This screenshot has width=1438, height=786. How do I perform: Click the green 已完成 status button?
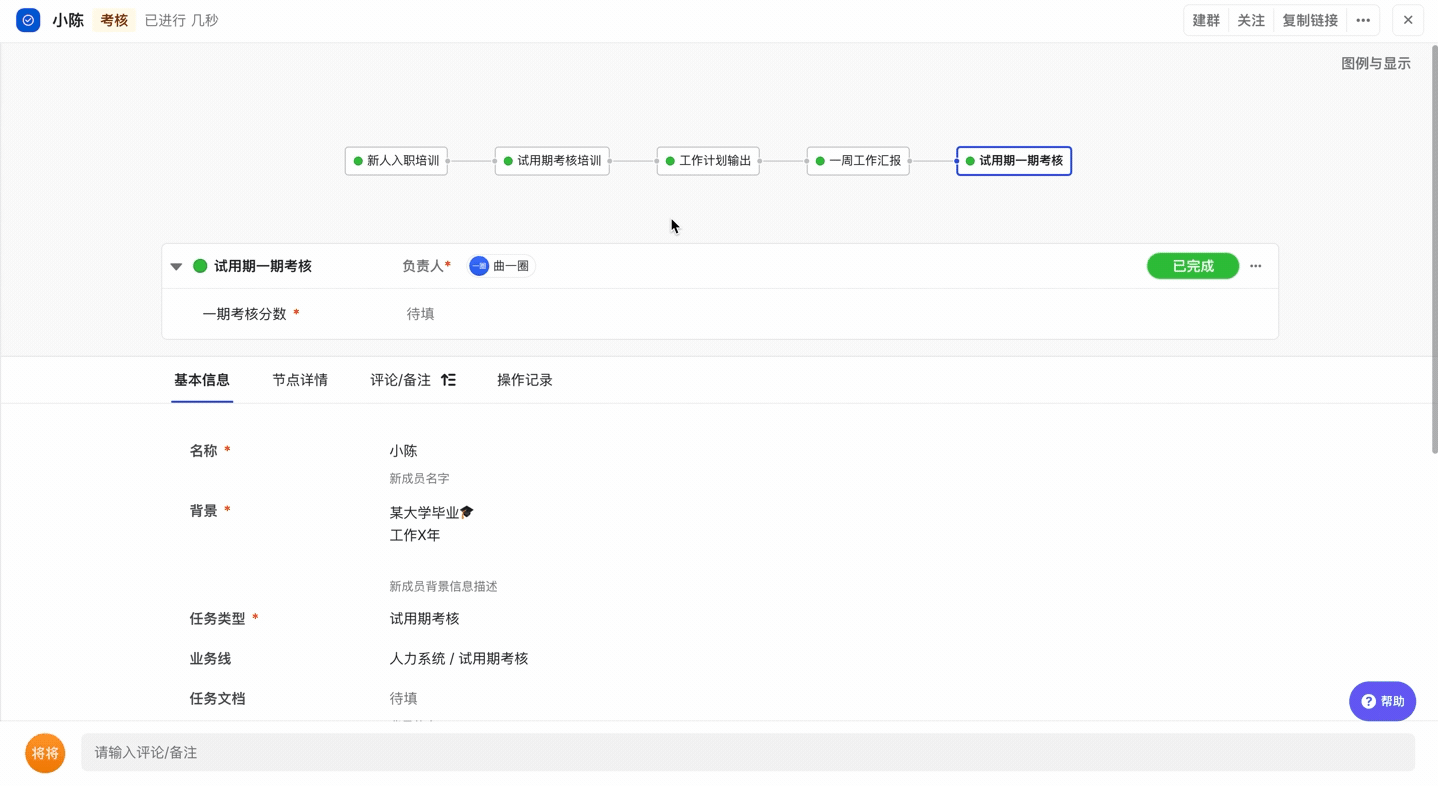[1193, 266]
